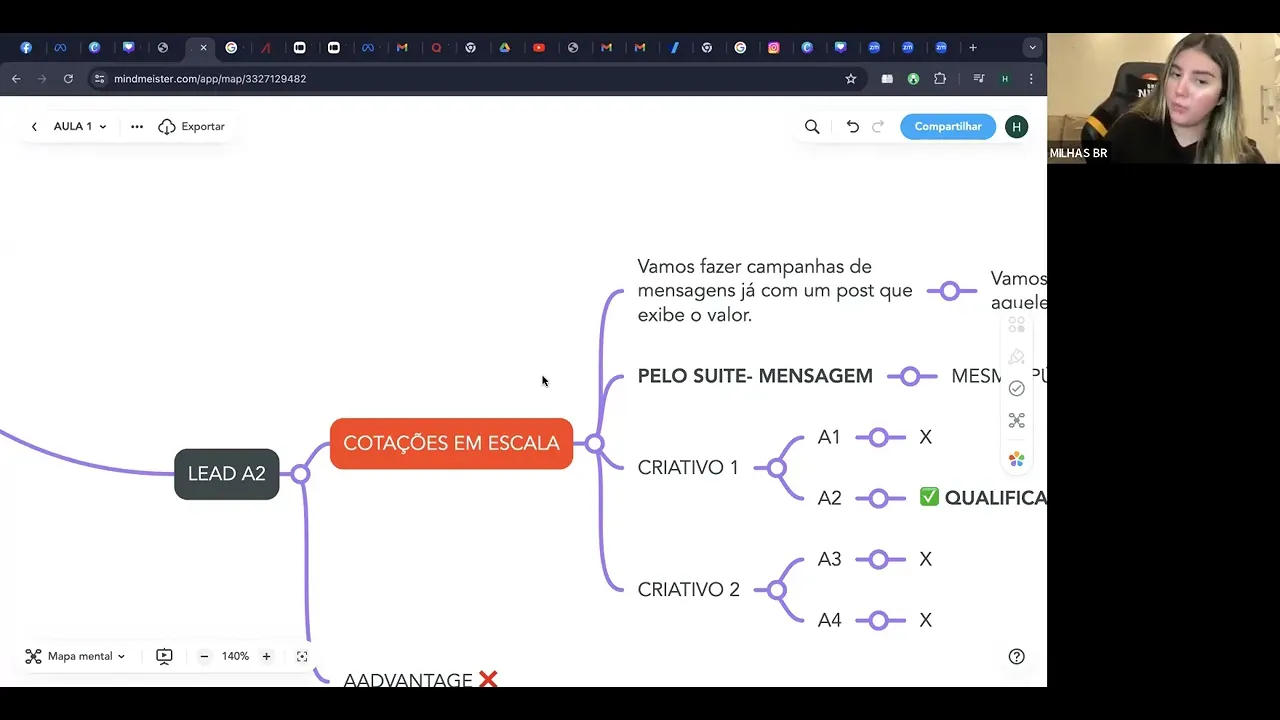The height and width of the screenshot is (720, 1280).
Task: Click the 140% zoom level
Action: pyautogui.click(x=235, y=657)
